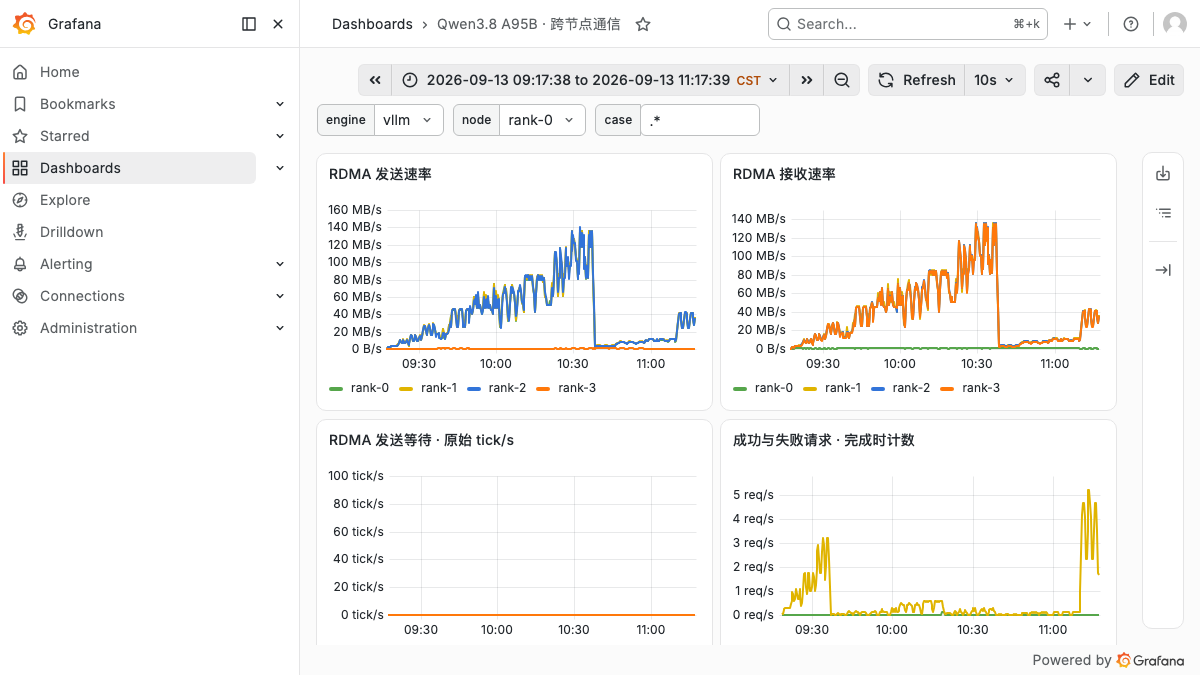Screen dimensions: 1200x675
Task: Click the Alerting bell icon
Action: coord(20,264)
